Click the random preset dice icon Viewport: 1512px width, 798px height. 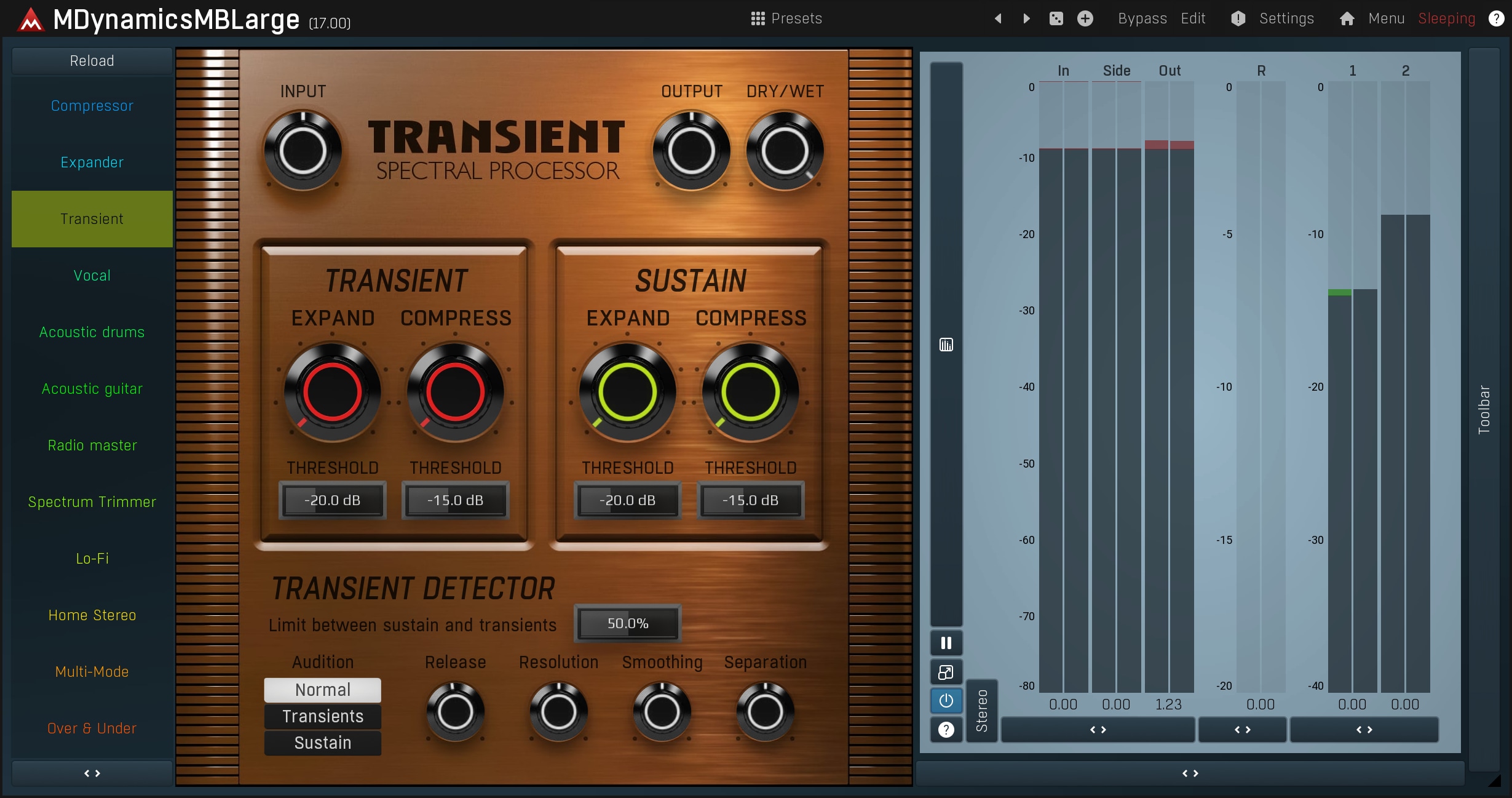click(1056, 18)
